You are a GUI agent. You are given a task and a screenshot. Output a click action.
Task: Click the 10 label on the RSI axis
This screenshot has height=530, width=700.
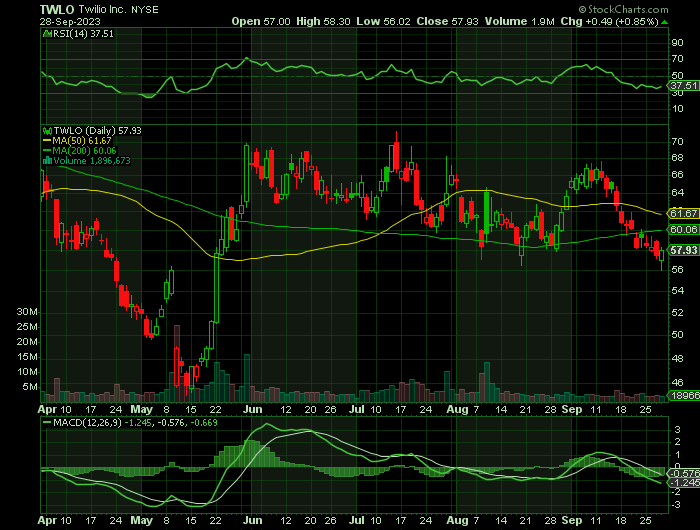(x=678, y=109)
